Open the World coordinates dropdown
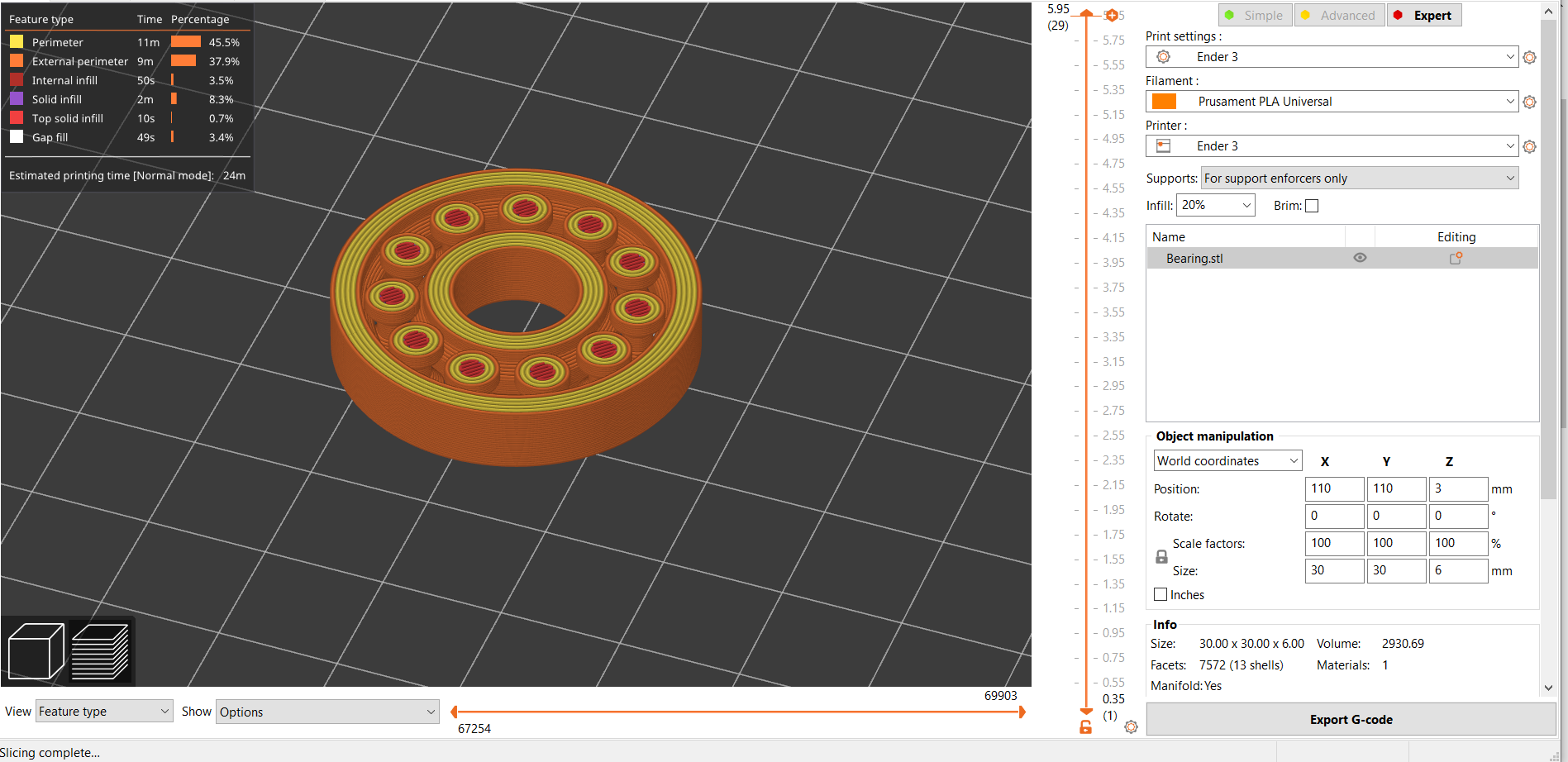 [1227, 460]
